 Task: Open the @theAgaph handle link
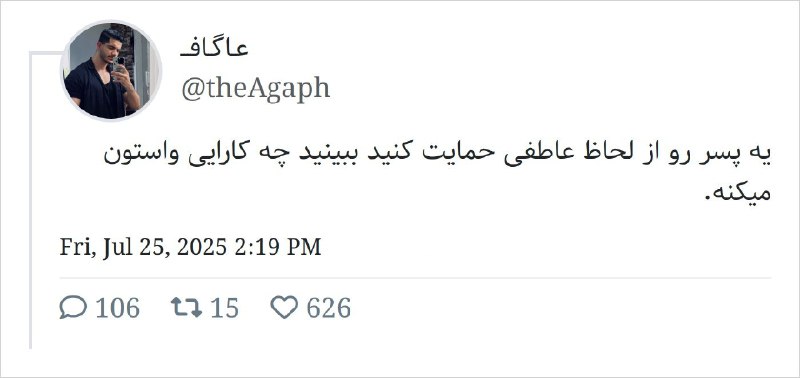click(x=255, y=89)
